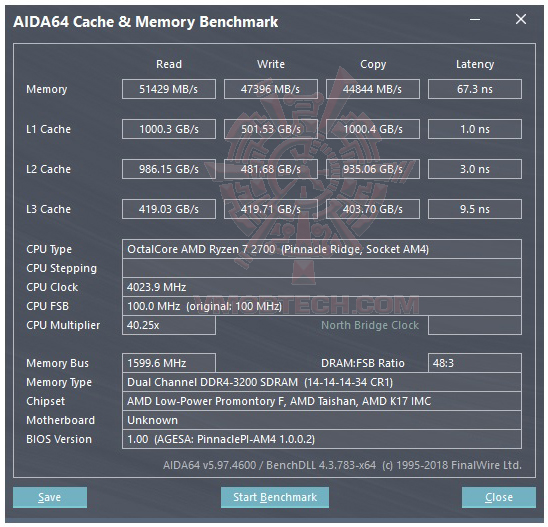Click the Chipset label

(45, 402)
